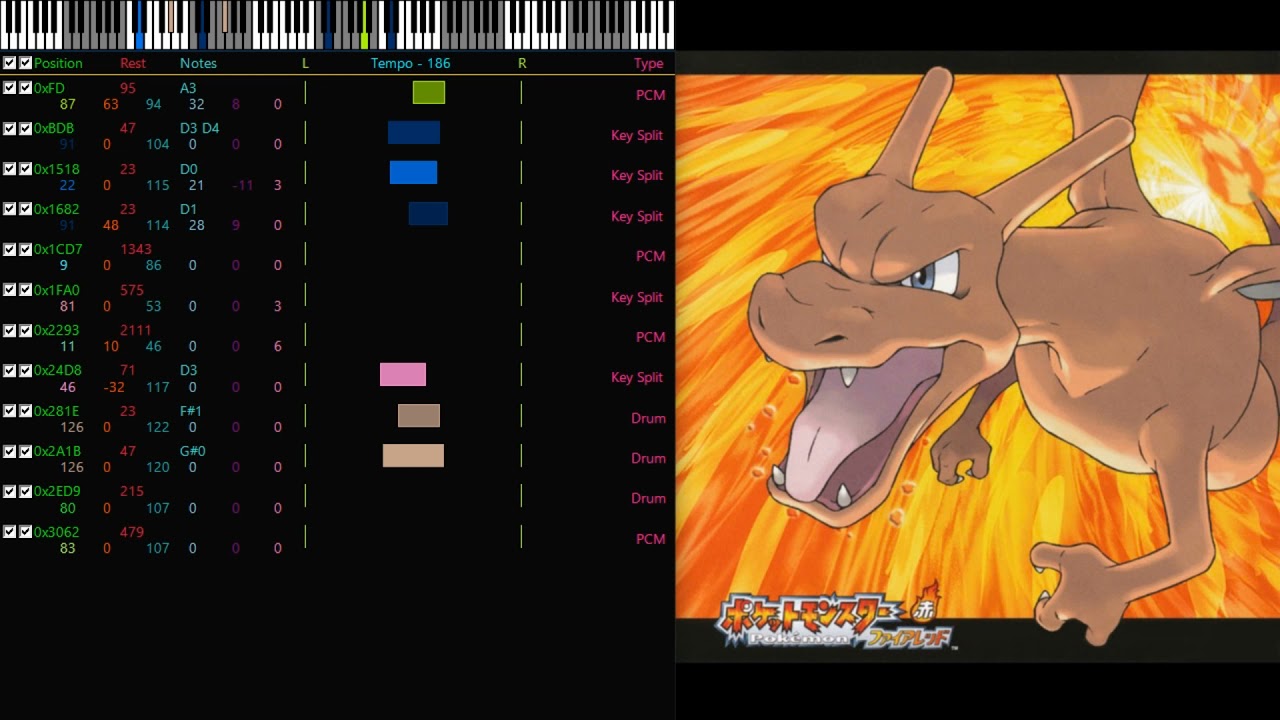The width and height of the screenshot is (1280, 720).
Task: Toggle the right checkbox beside Position header
Action: pyautogui.click(x=25, y=63)
